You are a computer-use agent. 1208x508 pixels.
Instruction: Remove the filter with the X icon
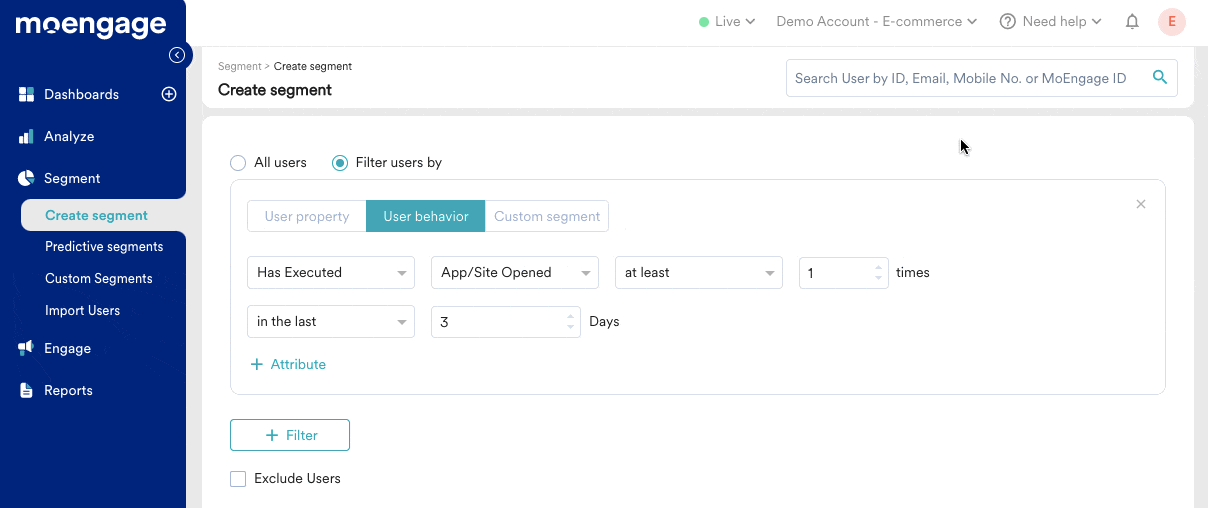click(x=1141, y=204)
